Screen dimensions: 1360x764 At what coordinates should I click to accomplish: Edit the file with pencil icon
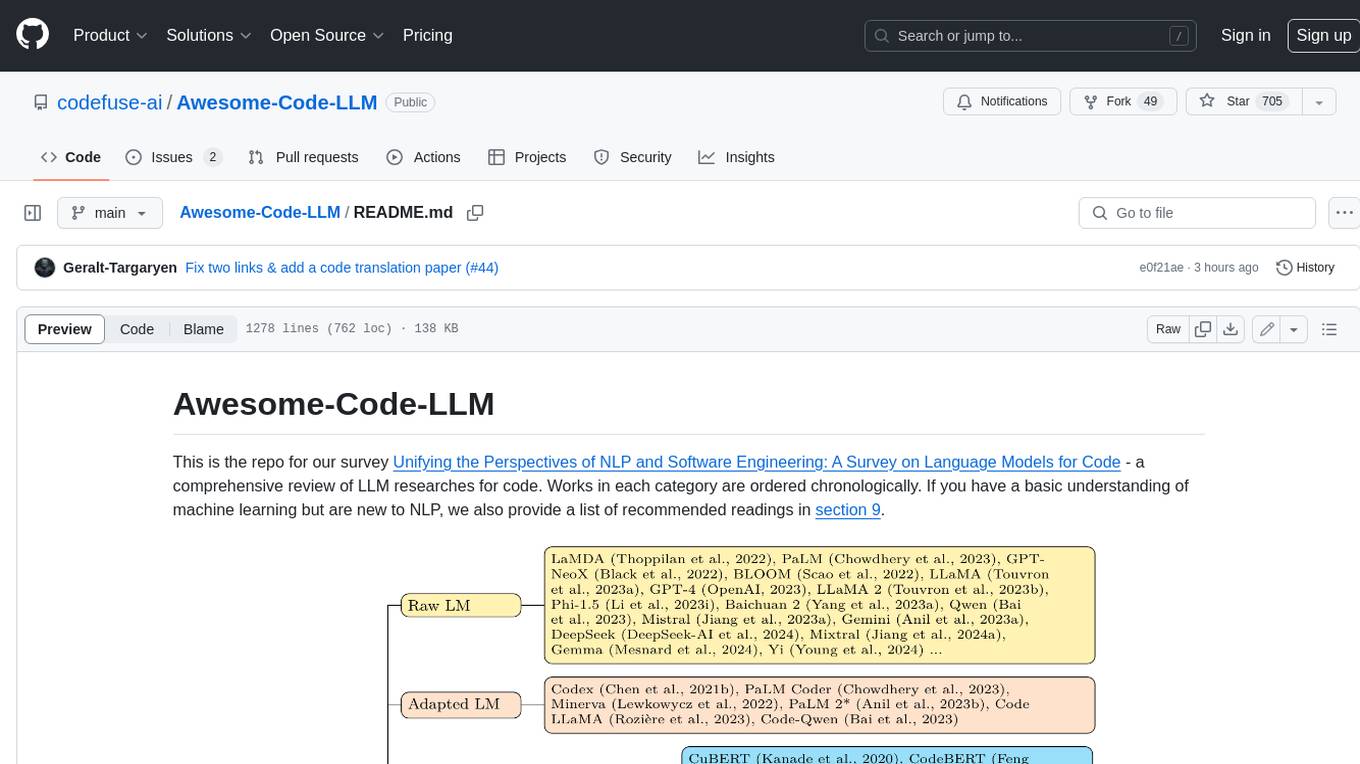tap(1267, 329)
